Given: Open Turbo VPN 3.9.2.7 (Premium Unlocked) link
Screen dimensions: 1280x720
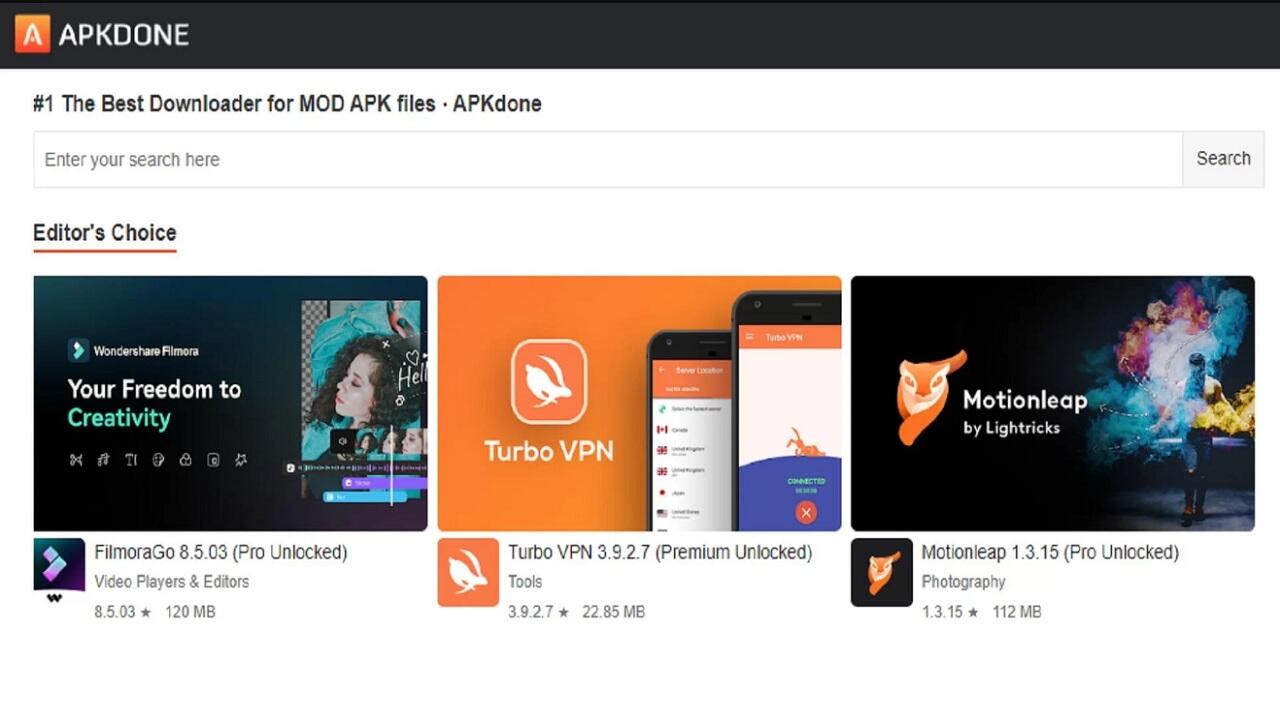Looking at the screenshot, I should pyautogui.click(x=660, y=552).
